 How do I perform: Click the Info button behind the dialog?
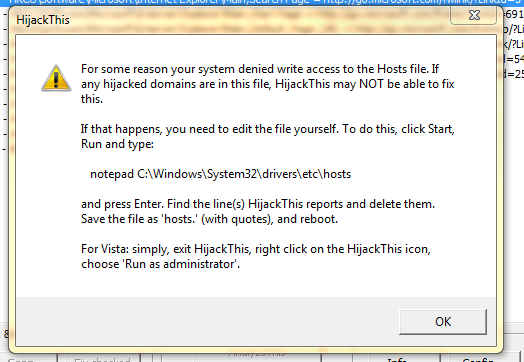click(x=397, y=359)
